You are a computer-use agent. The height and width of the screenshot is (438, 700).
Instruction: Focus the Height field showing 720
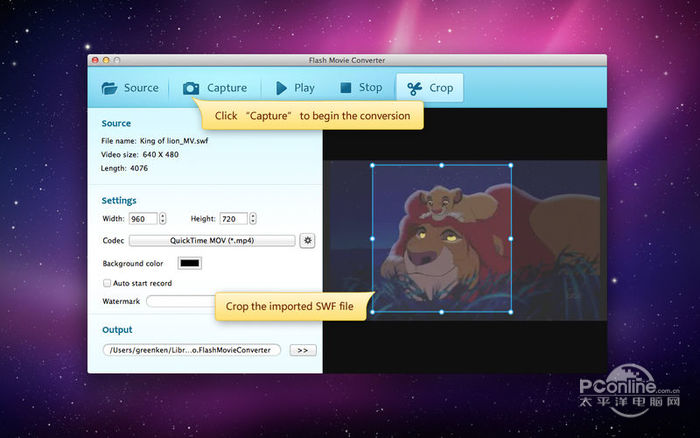(233, 219)
